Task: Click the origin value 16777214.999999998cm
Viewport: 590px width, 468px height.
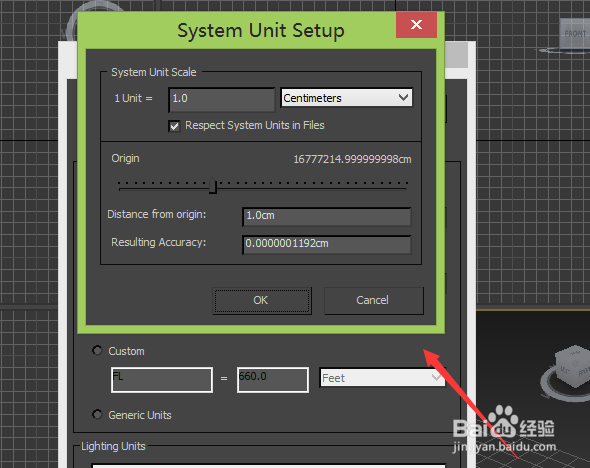Action: (352, 159)
